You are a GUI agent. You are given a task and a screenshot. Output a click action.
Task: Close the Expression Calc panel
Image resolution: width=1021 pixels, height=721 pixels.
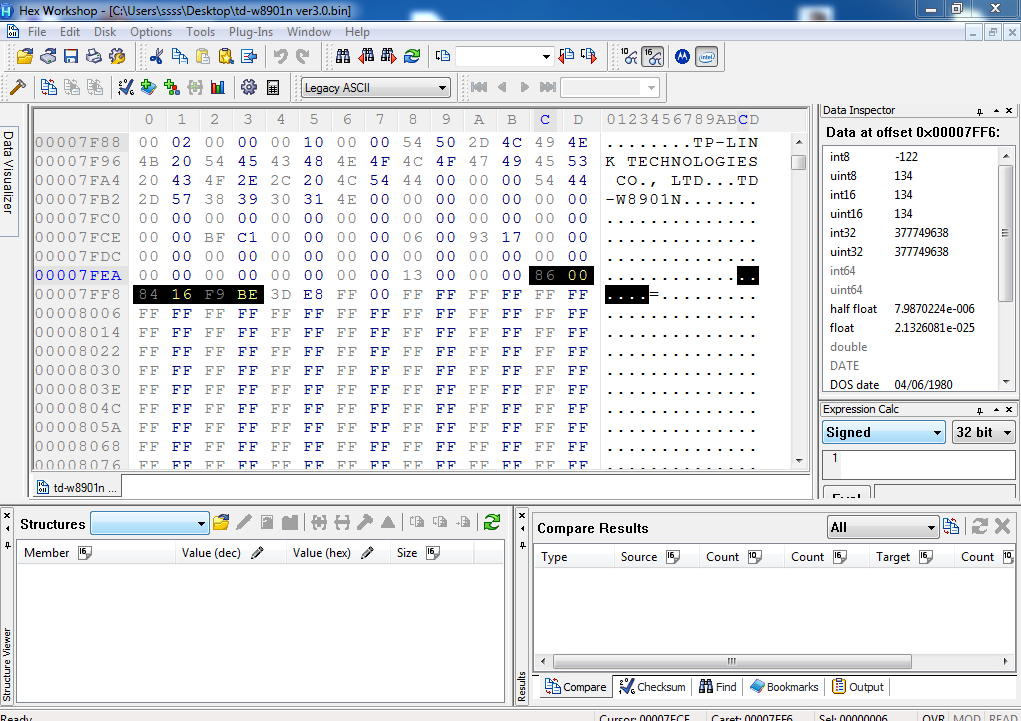point(1009,410)
